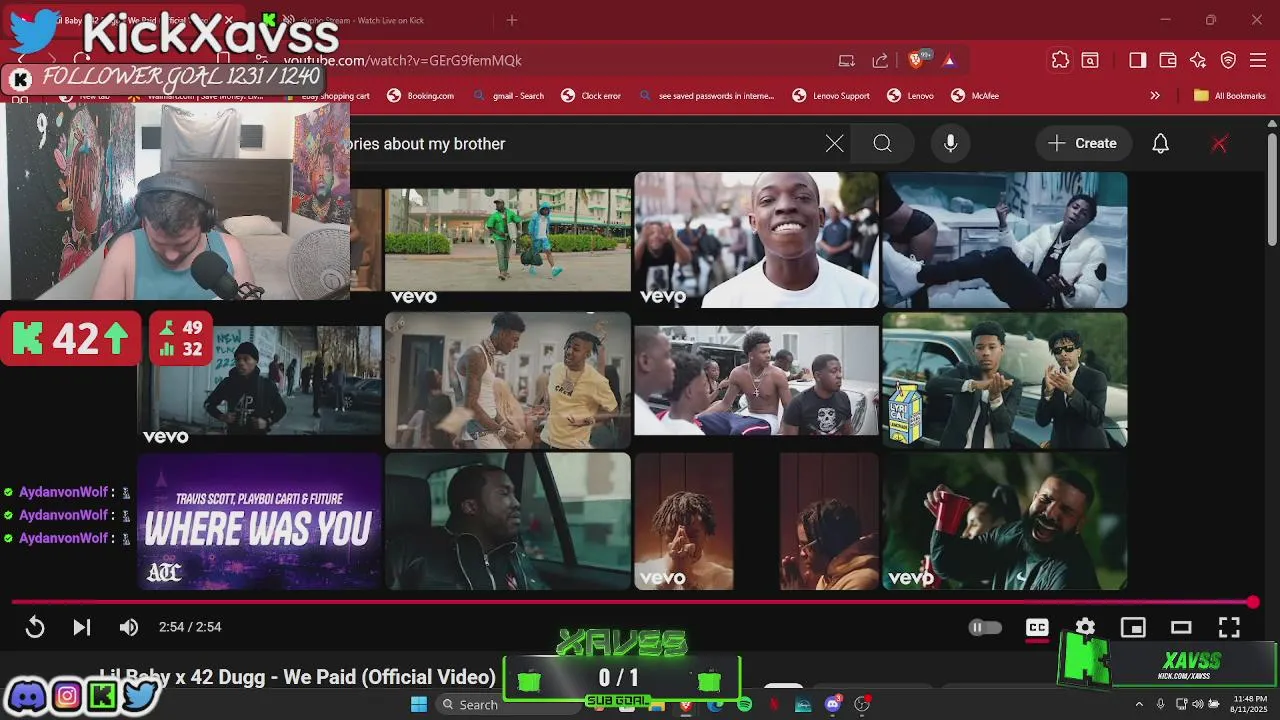Image resolution: width=1280 pixels, height=720 pixels.
Task: Click the scrubber at the end of the progress bar
Action: pyautogui.click(x=1253, y=602)
